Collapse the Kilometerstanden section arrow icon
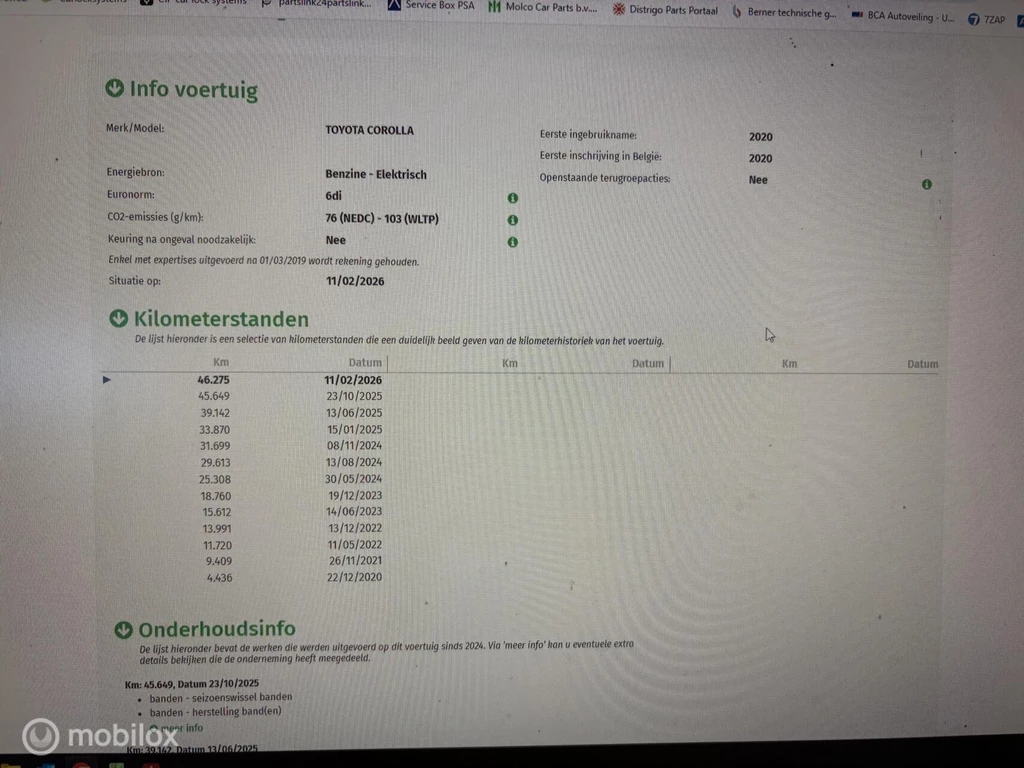1024x768 pixels. [x=118, y=319]
